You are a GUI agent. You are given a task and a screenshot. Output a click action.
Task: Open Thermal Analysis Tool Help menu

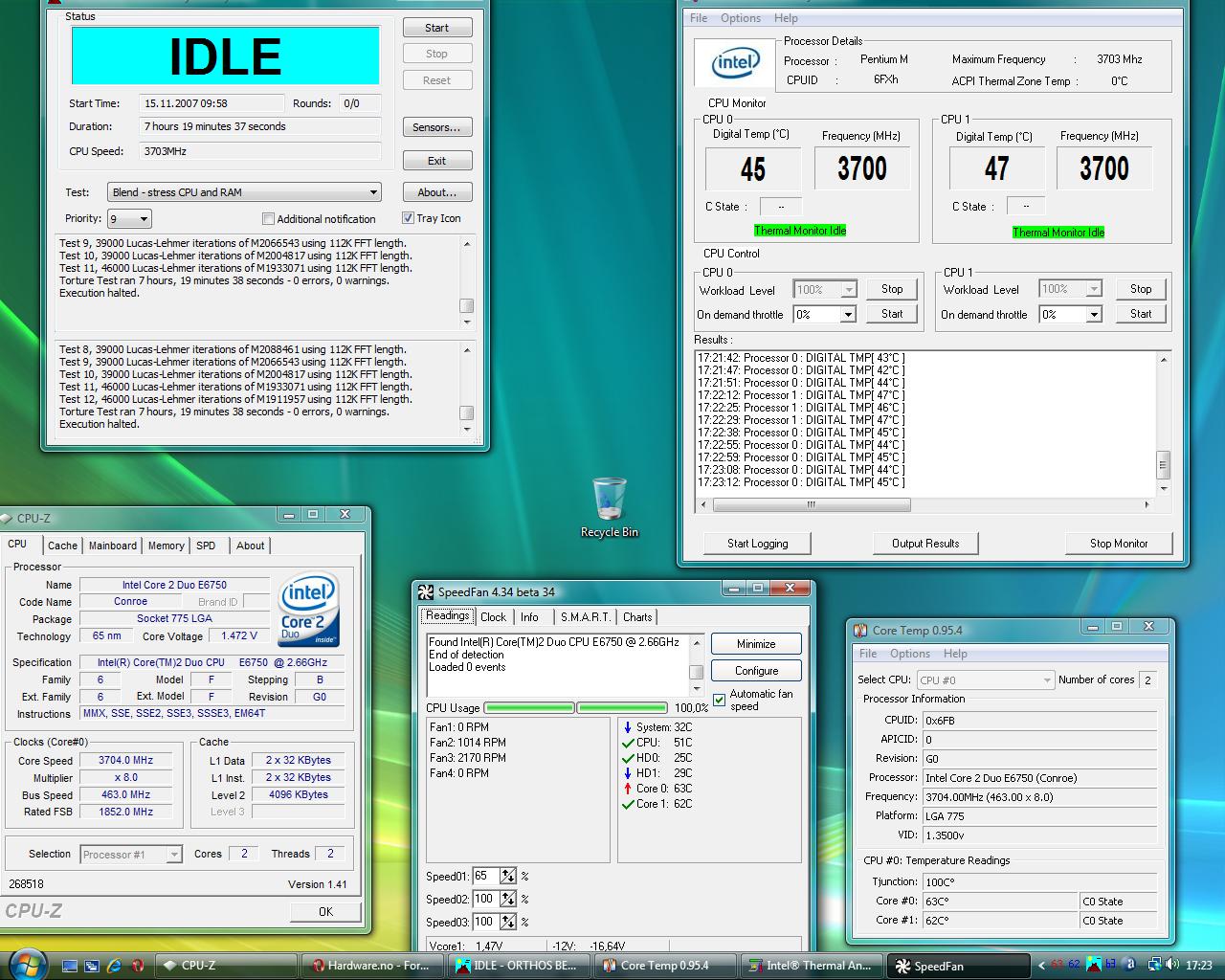pos(786,18)
